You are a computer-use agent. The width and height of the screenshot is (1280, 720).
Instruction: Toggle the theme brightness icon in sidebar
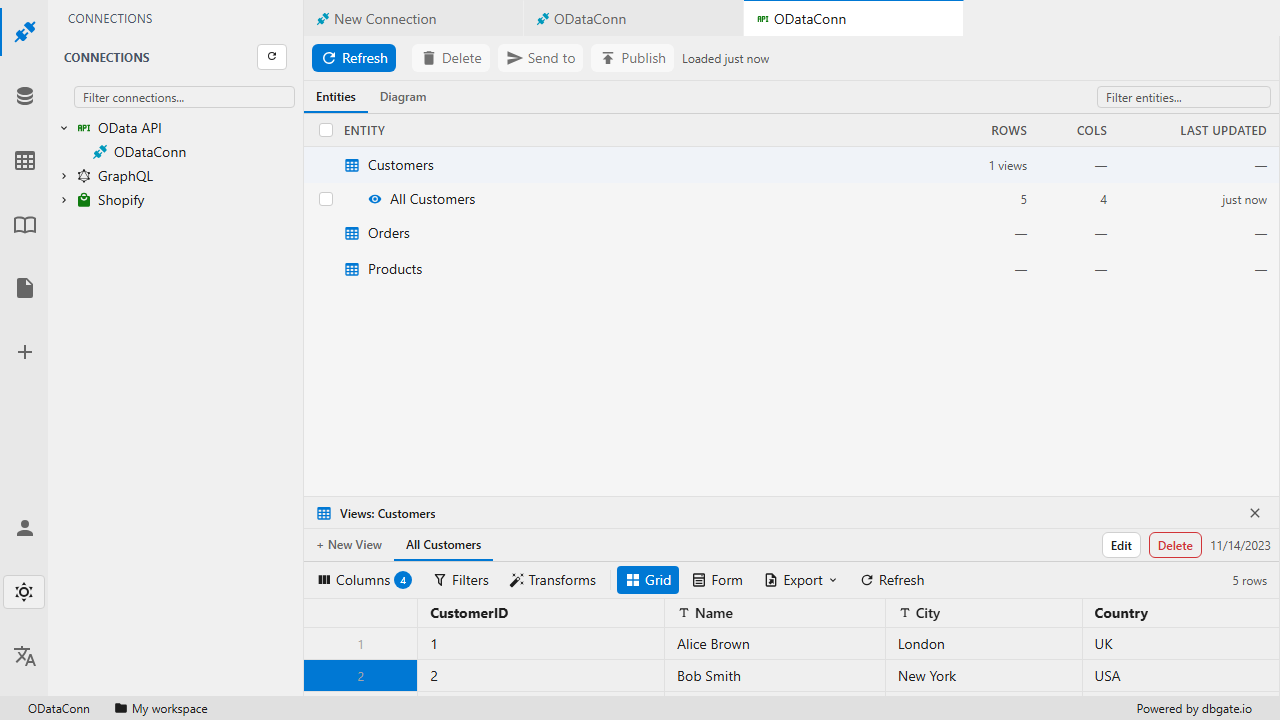(25, 592)
